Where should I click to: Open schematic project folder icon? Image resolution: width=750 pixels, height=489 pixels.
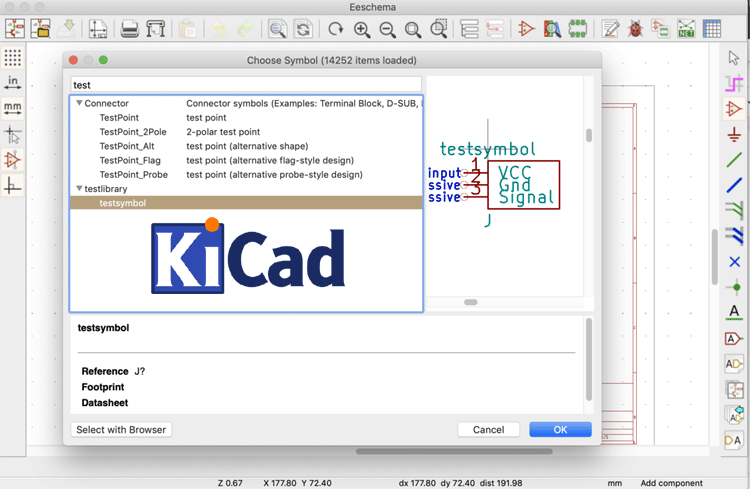(x=41, y=29)
